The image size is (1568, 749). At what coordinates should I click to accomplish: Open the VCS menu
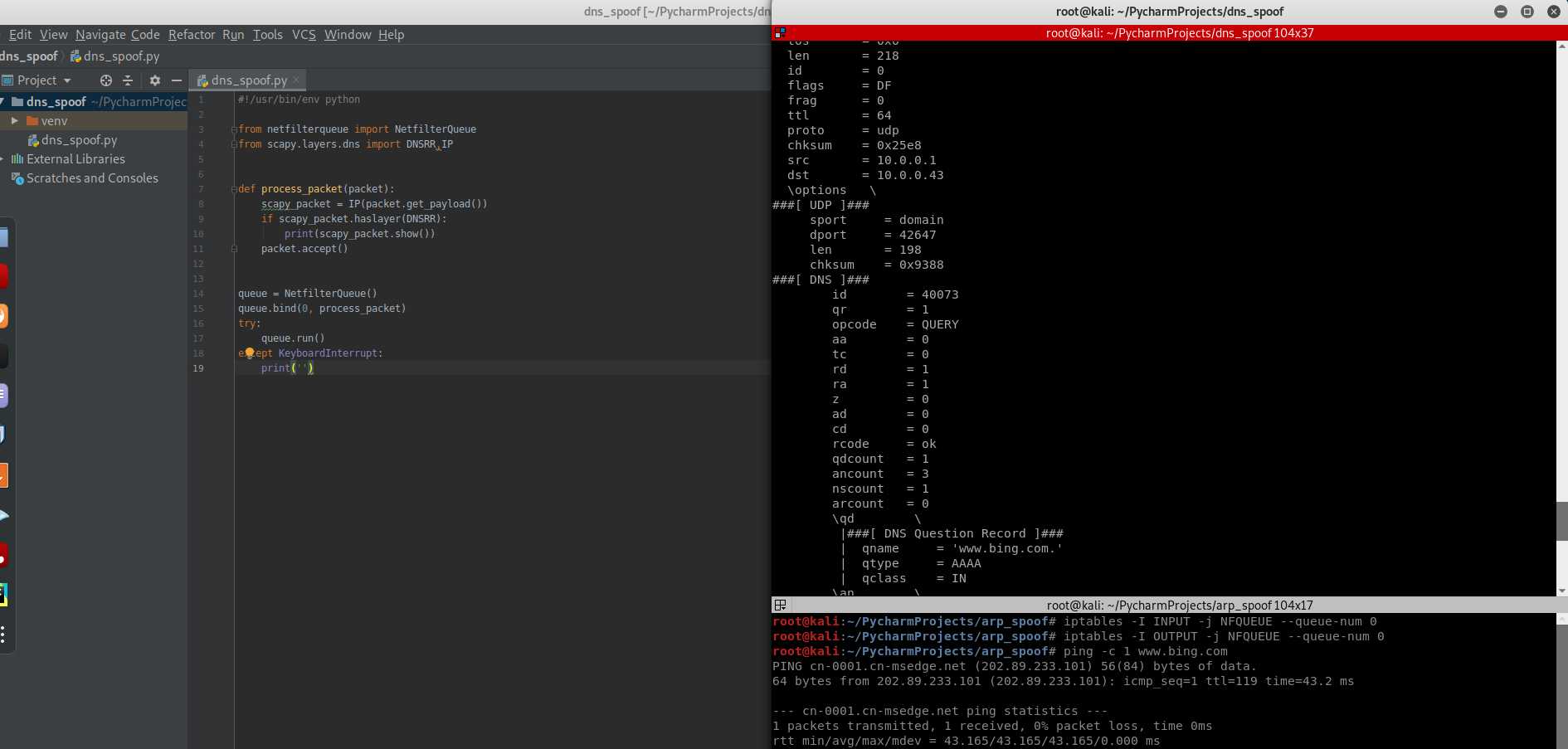tap(304, 35)
